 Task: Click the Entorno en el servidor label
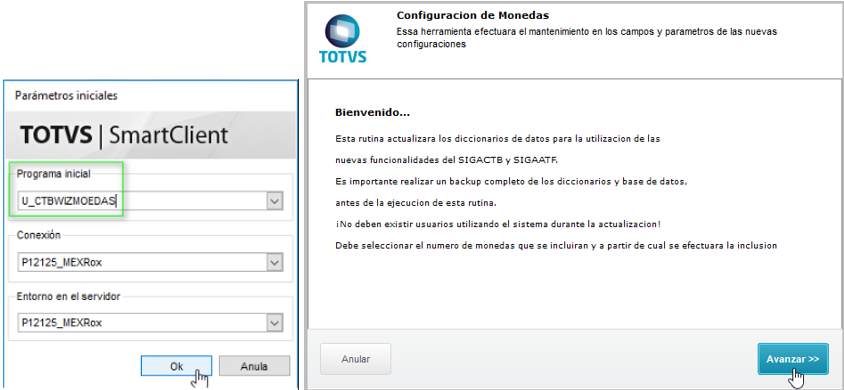click(68, 296)
